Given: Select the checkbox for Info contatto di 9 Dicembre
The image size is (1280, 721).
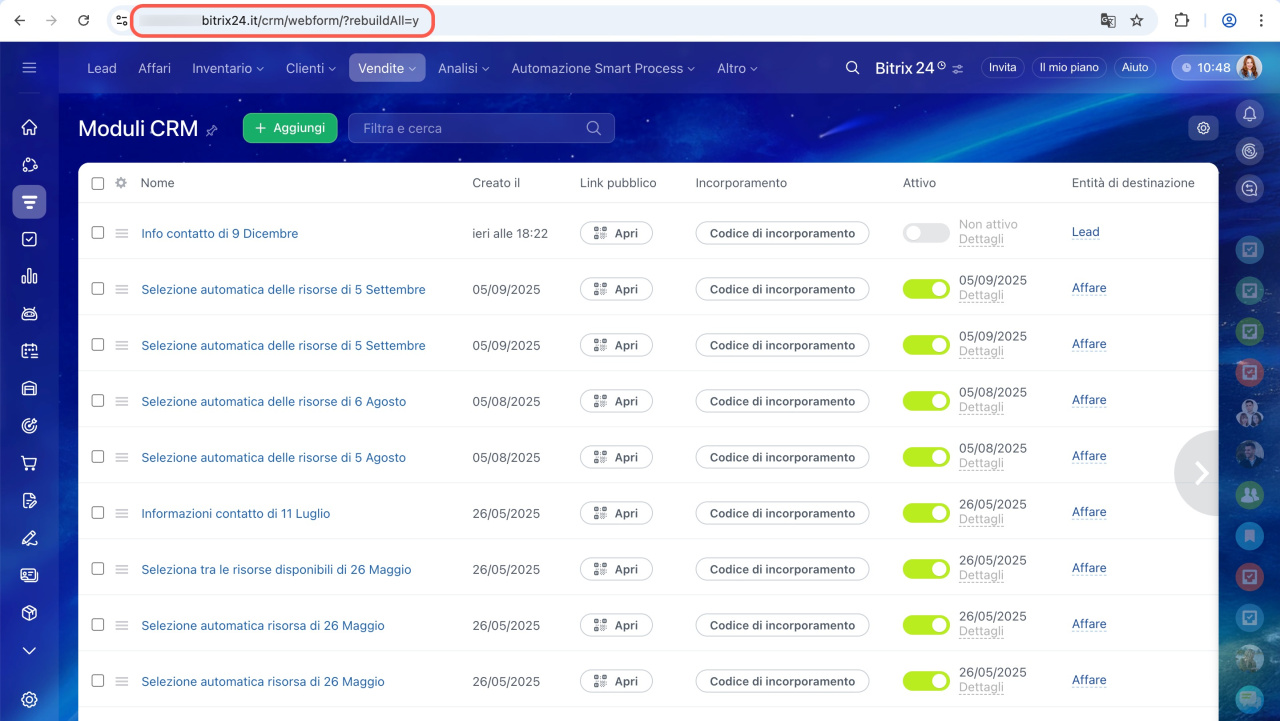Looking at the screenshot, I should (x=98, y=232).
